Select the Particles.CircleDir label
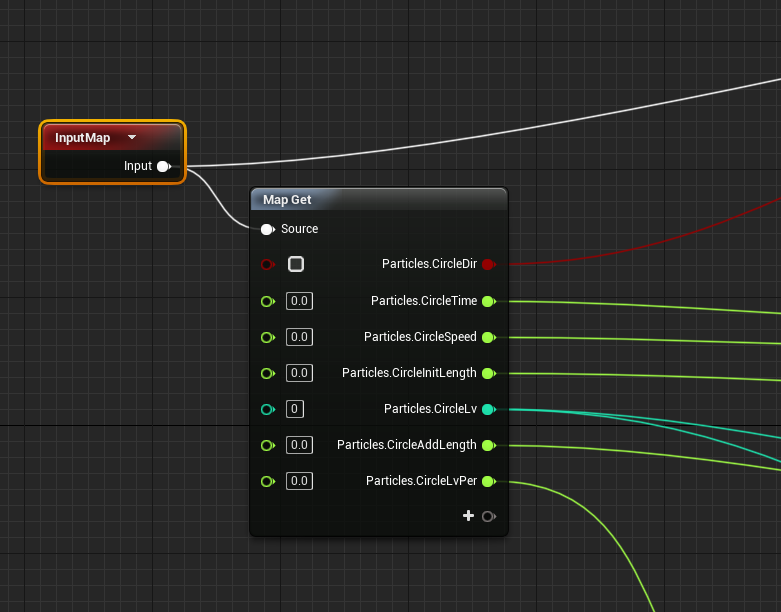Viewport: 781px width, 612px height. pyautogui.click(x=429, y=264)
